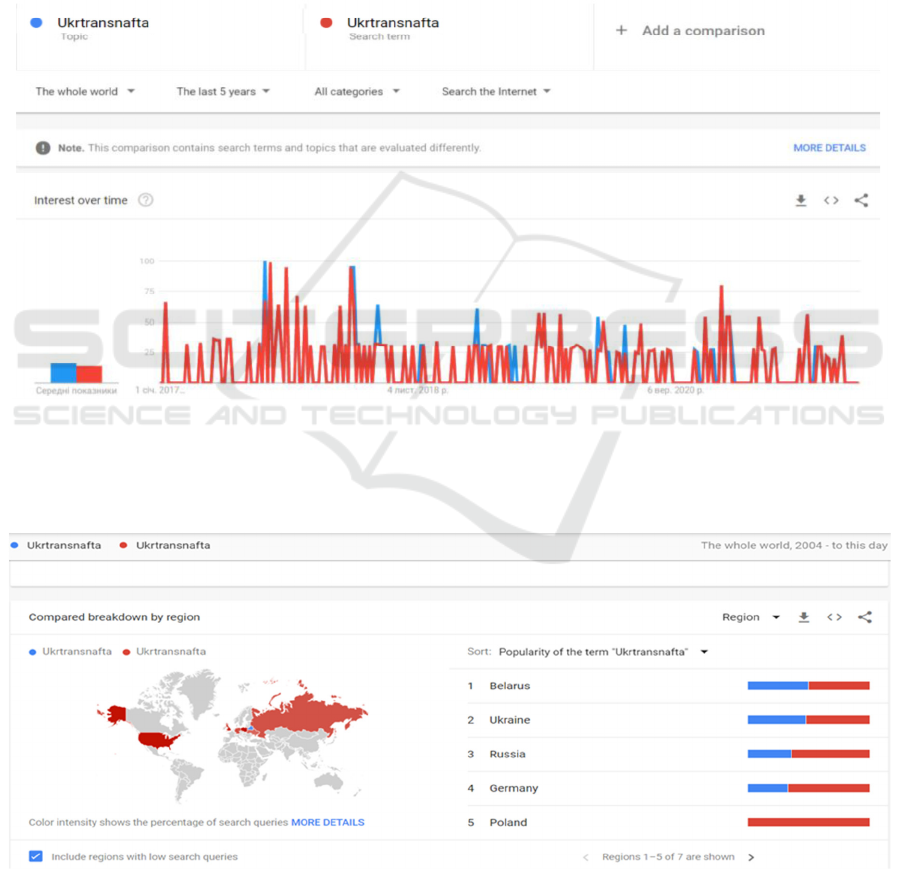Embed the breakdown by region widget
Viewport: 901px width, 869px height.
coord(834,617)
